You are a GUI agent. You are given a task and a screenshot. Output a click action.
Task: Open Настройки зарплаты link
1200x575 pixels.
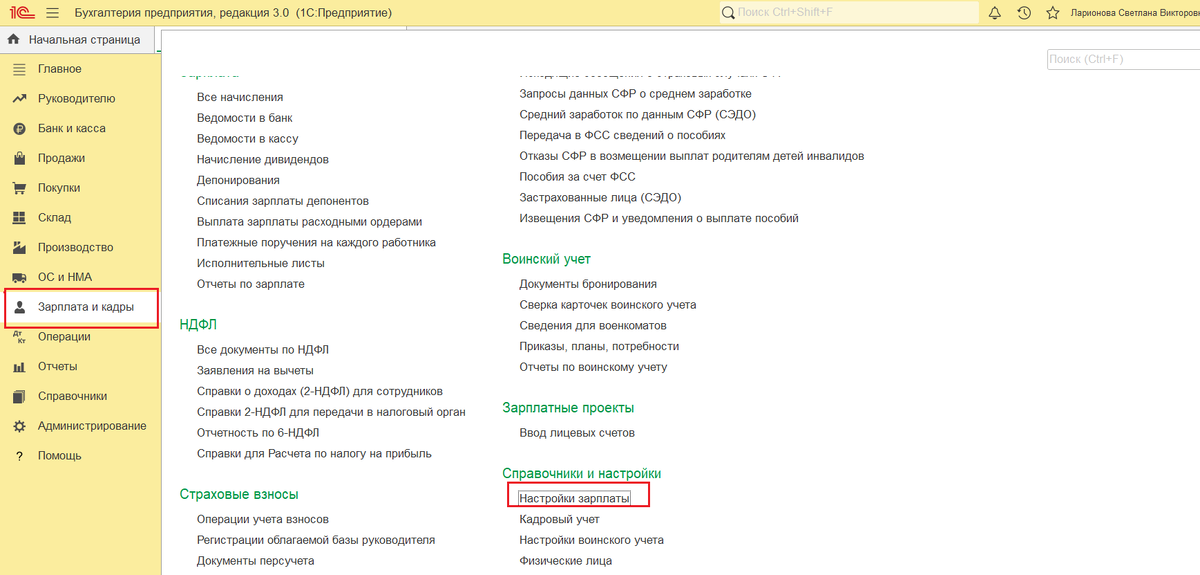tap(574, 498)
